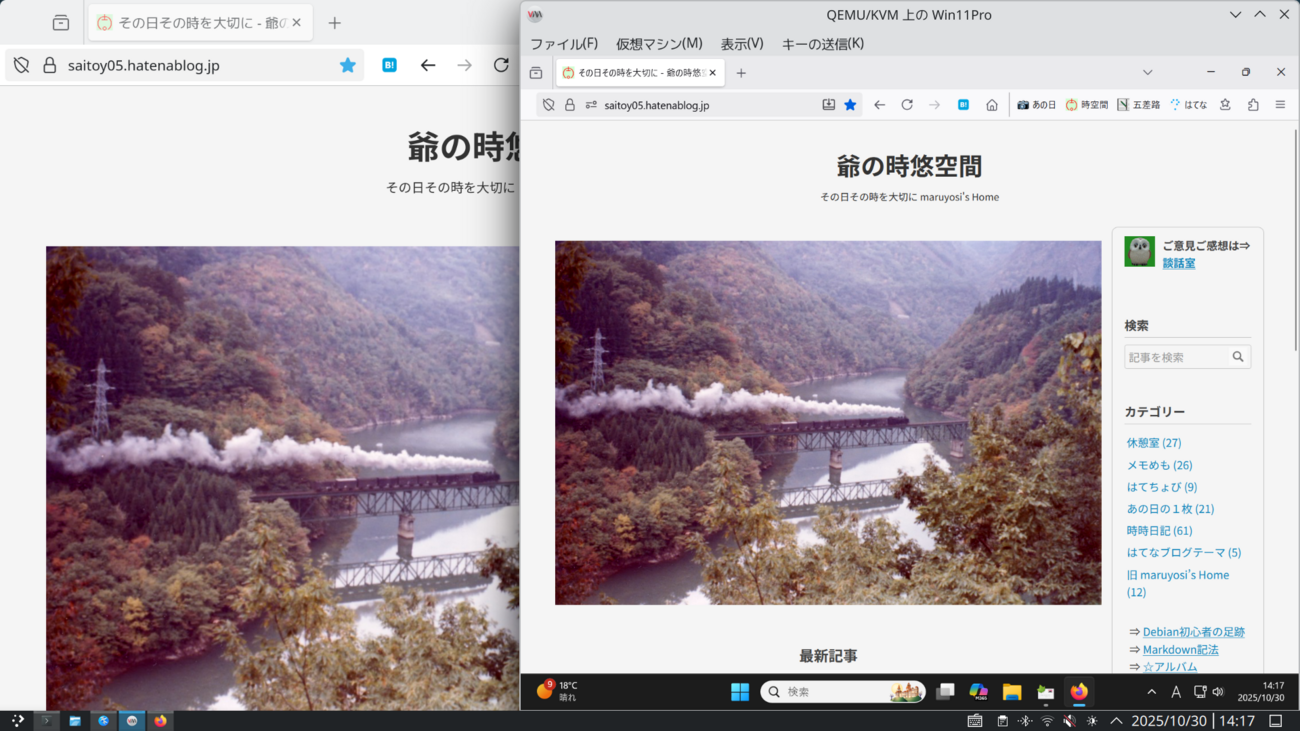Go back in the host Firefox window
The width and height of the screenshot is (1300, 731).
(428, 65)
